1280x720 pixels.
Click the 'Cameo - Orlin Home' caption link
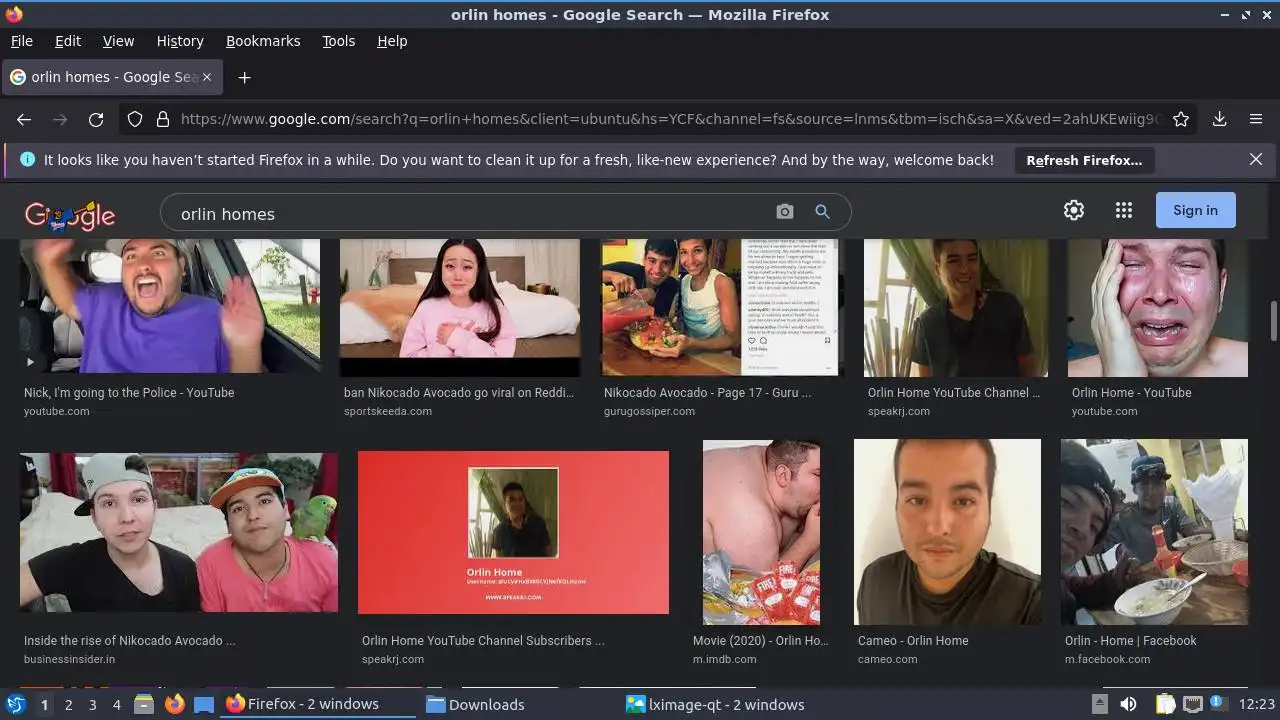913,641
